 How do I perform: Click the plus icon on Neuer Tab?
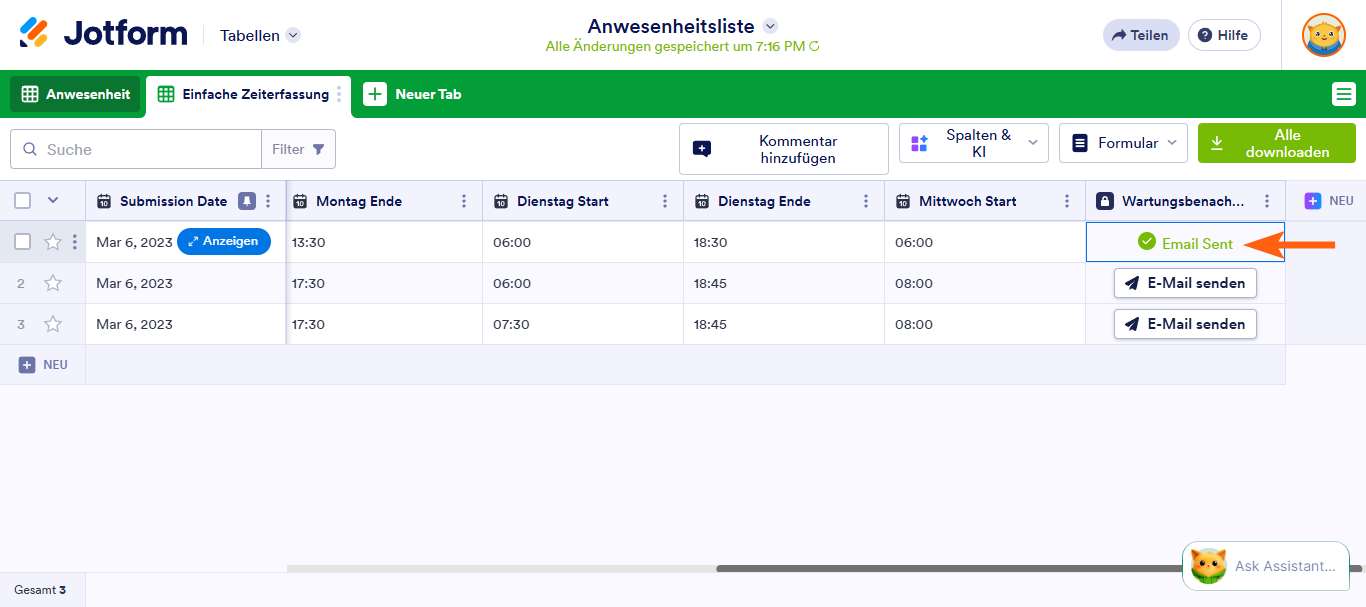(x=375, y=94)
